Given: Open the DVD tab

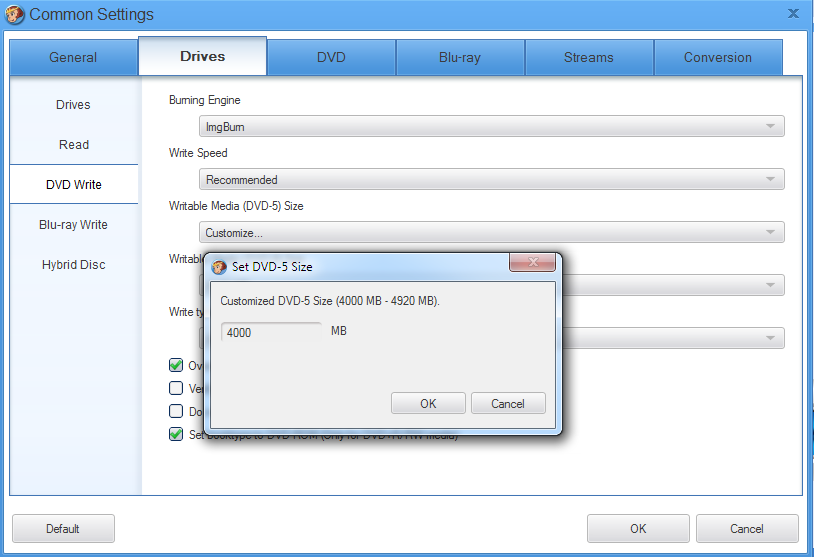Looking at the screenshot, I should 331,57.
